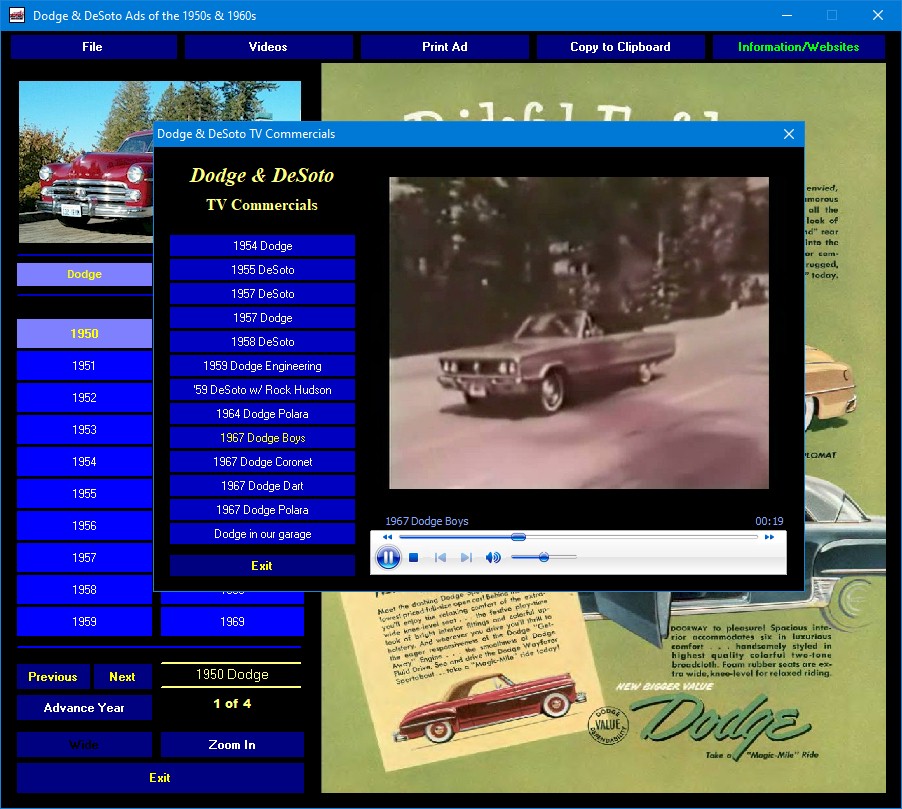Select '59 DeSoto w/ Rock Hudson video

(x=262, y=390)
